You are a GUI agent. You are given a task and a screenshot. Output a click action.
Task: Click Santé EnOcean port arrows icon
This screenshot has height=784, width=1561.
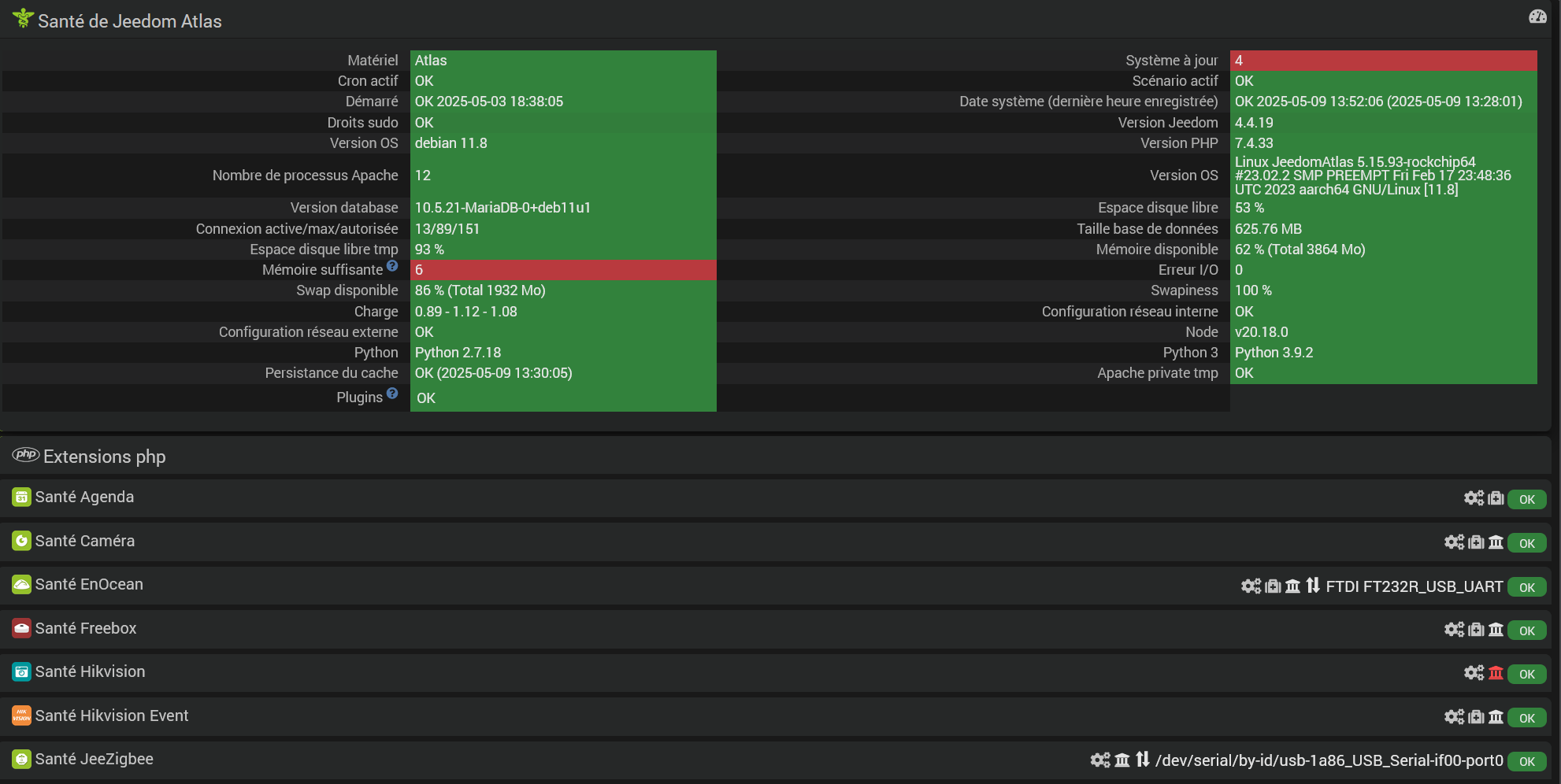tap(1313, 586)
